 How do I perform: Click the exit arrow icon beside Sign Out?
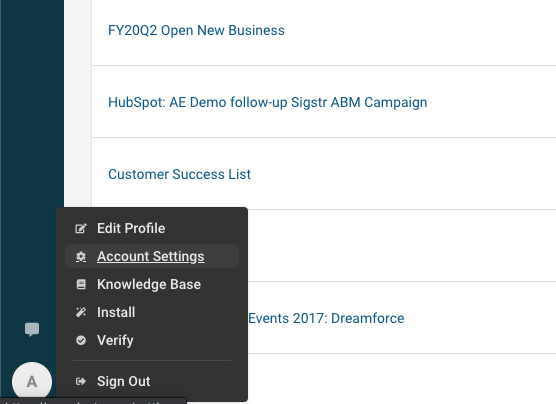(81, 382)
